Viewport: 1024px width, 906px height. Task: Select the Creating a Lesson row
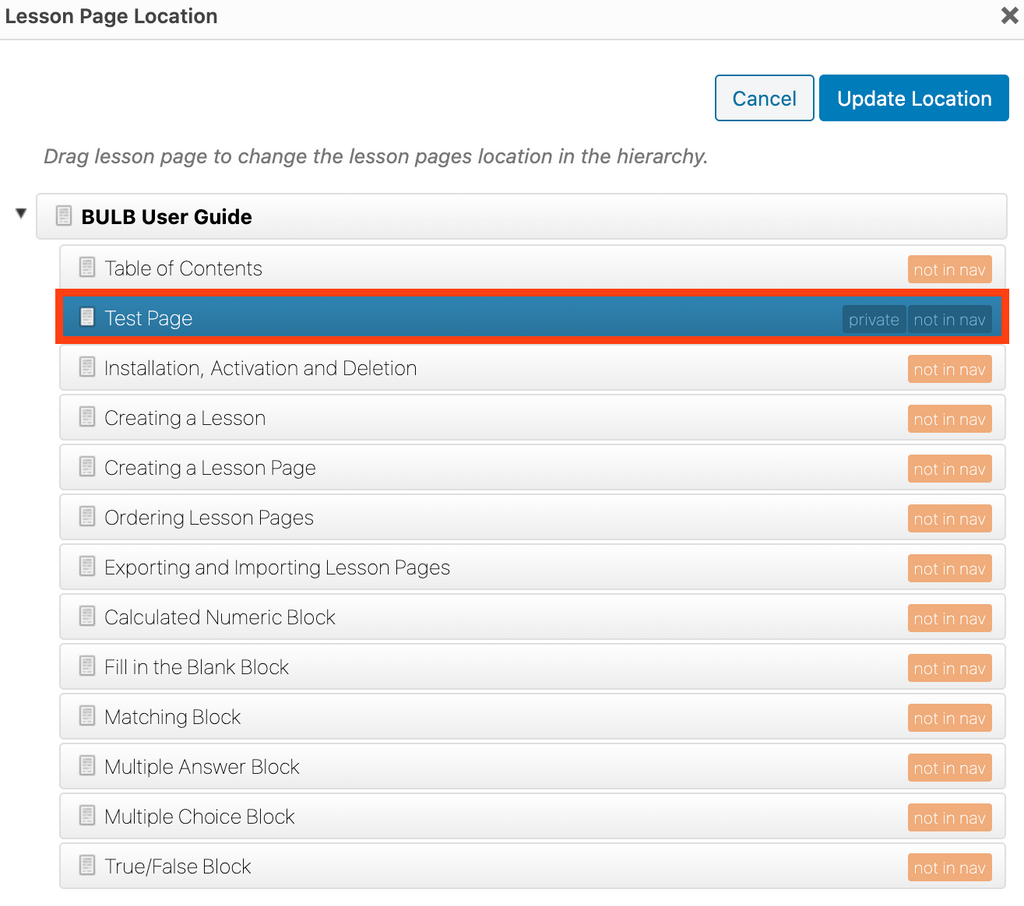tap(532, 417)
